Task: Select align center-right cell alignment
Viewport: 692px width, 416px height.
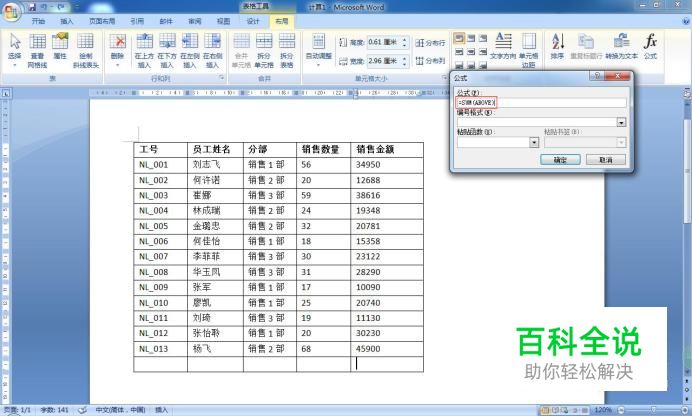Action: (x=483, y=52)
